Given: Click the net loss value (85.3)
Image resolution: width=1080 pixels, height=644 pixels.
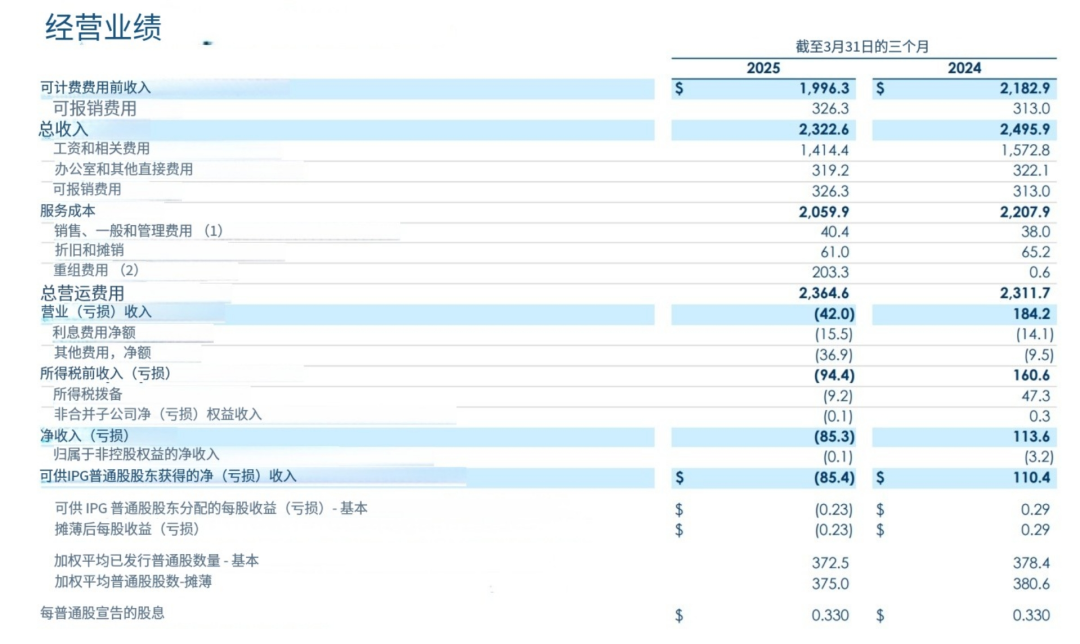Looking at the screenshot, I should click(x=834, y=437).
